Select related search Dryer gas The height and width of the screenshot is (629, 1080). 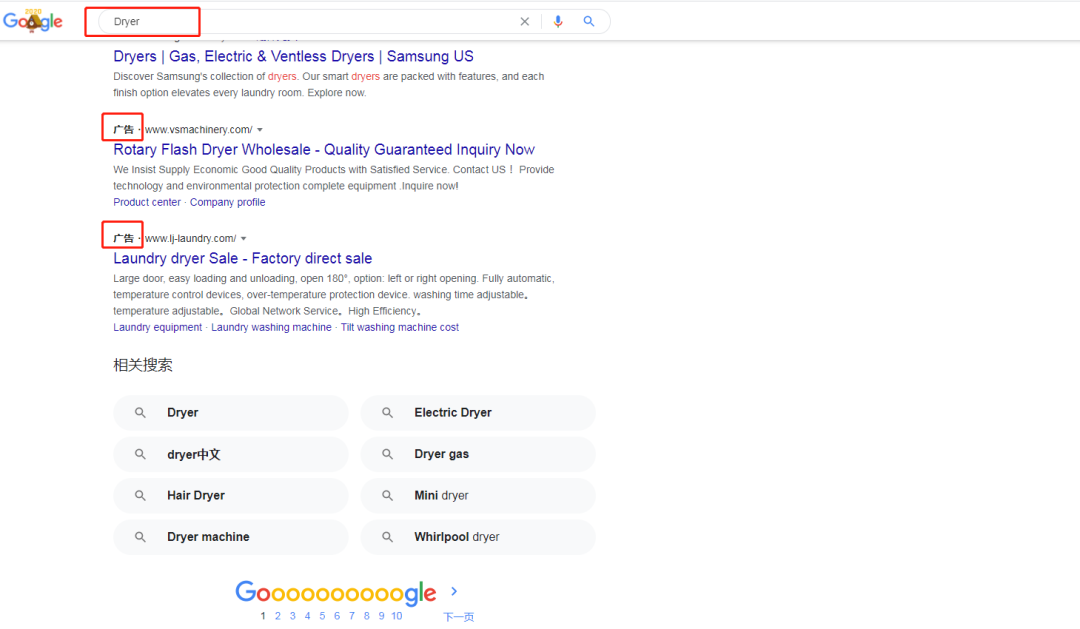pyautogui.click(x=478, y=454)
